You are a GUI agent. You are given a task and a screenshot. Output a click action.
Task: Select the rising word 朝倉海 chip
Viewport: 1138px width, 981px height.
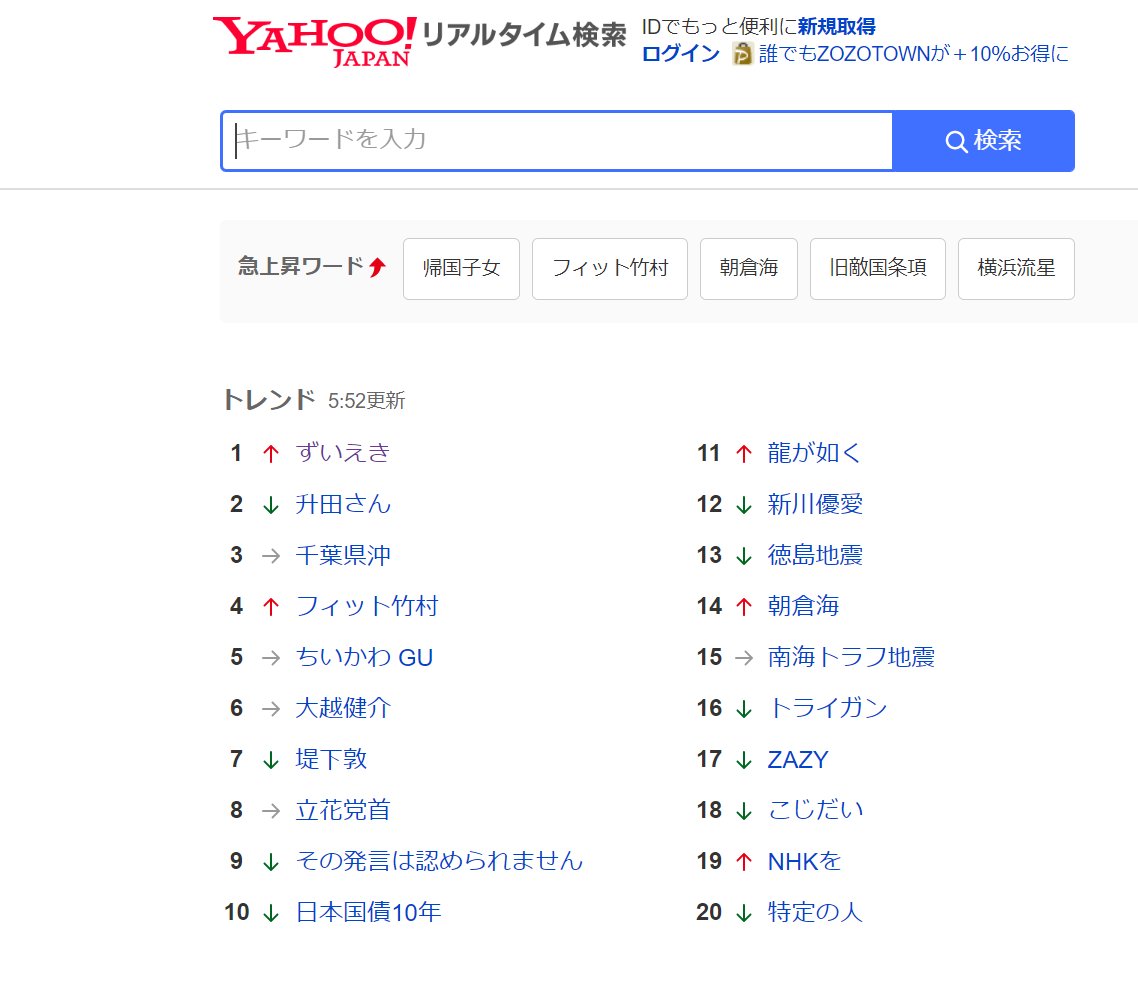[x=748, y=268]
